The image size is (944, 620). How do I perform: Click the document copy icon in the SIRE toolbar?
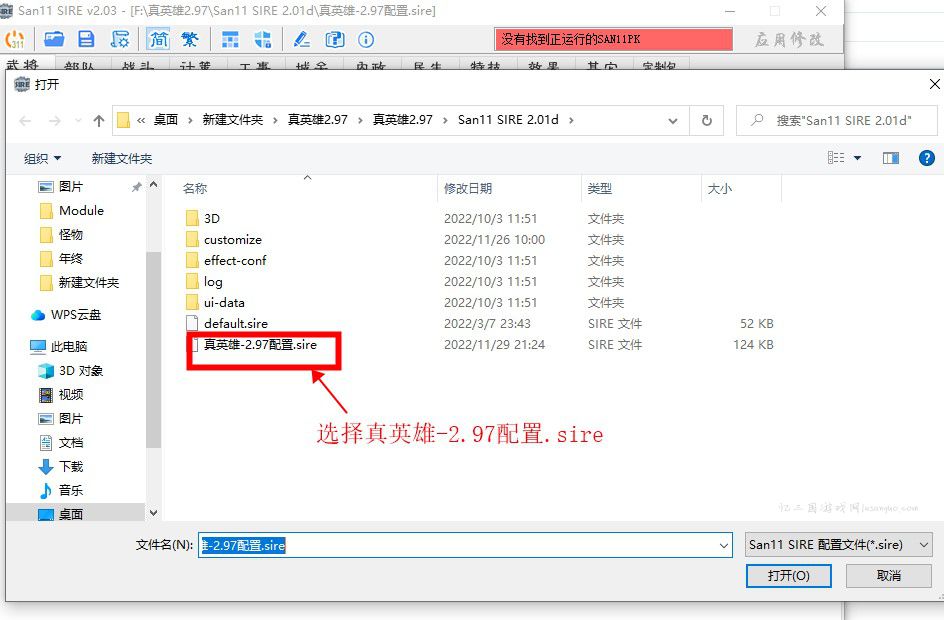[x=335, y=40]
